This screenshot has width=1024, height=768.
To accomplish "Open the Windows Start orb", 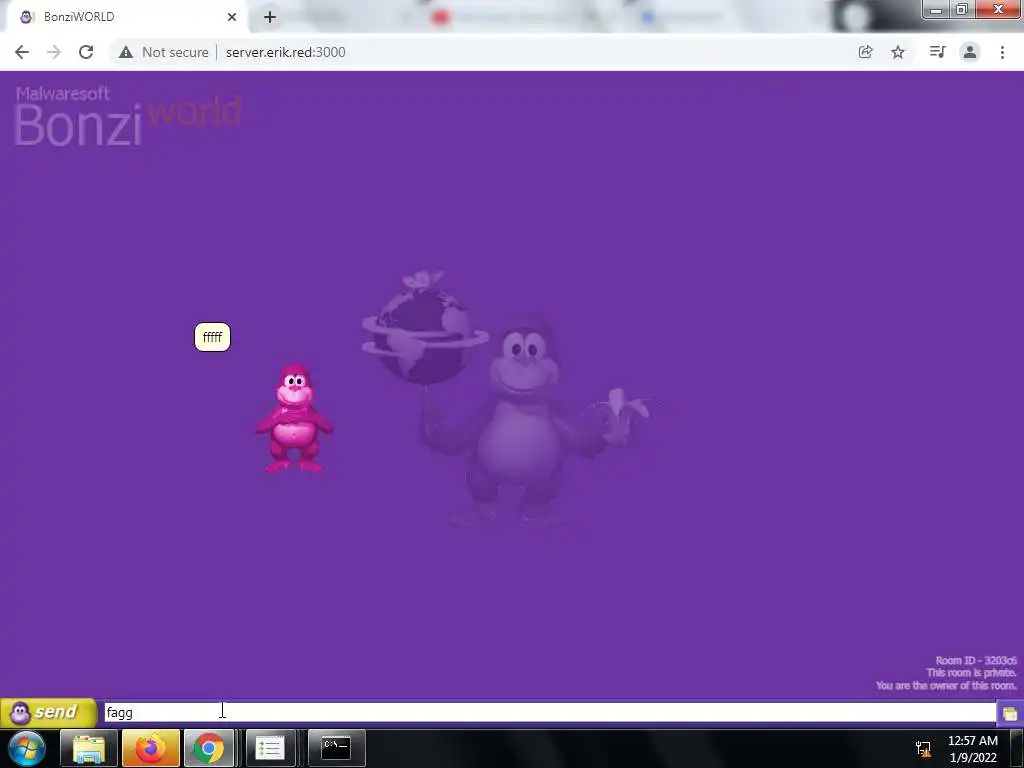I will pos(27,748).
